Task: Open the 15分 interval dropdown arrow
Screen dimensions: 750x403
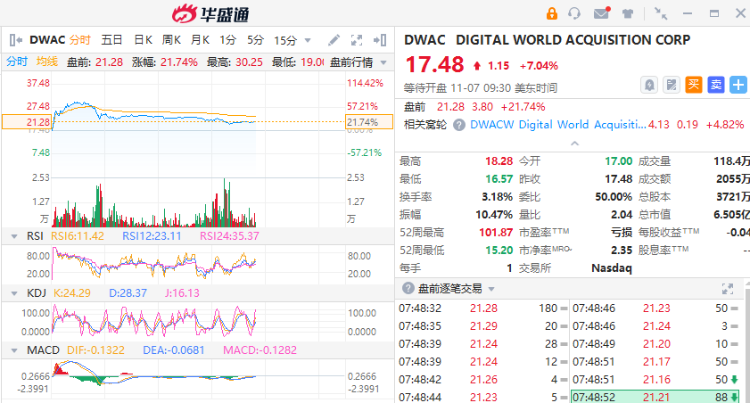Action: [x=308, y=41]
